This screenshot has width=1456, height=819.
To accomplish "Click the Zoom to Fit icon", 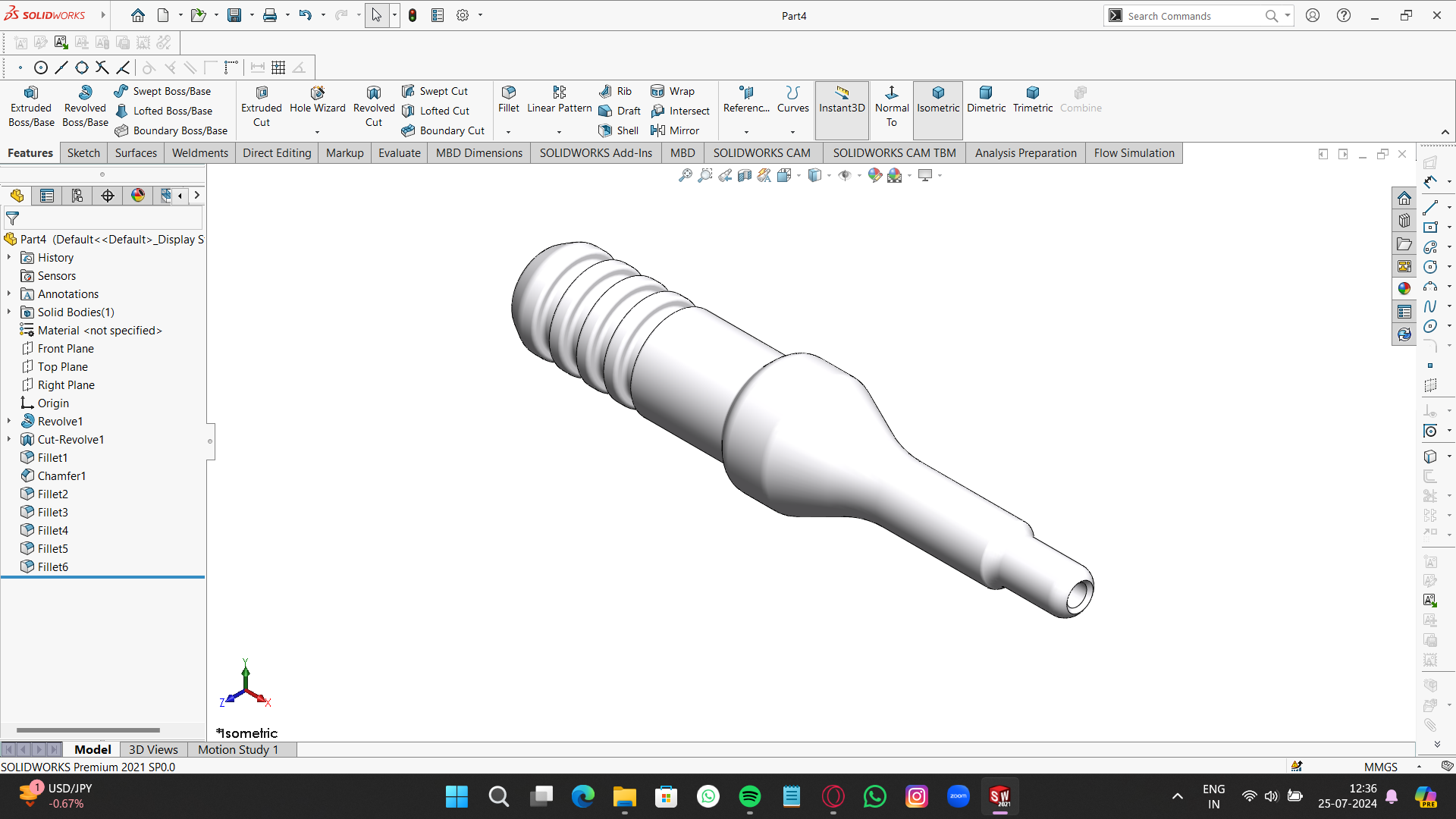I will tap(686, 175).
